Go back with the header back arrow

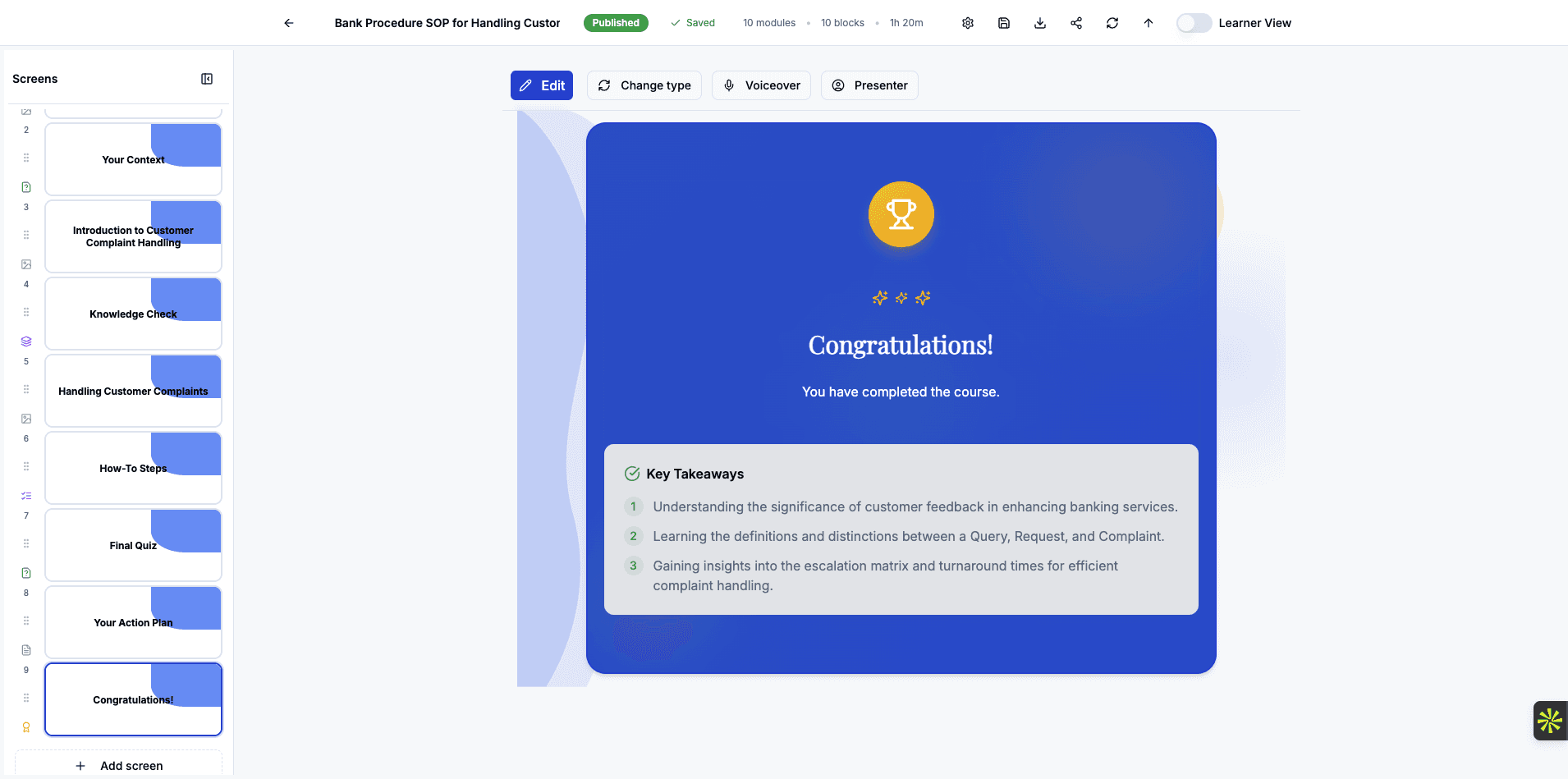[x=288, y=22]
